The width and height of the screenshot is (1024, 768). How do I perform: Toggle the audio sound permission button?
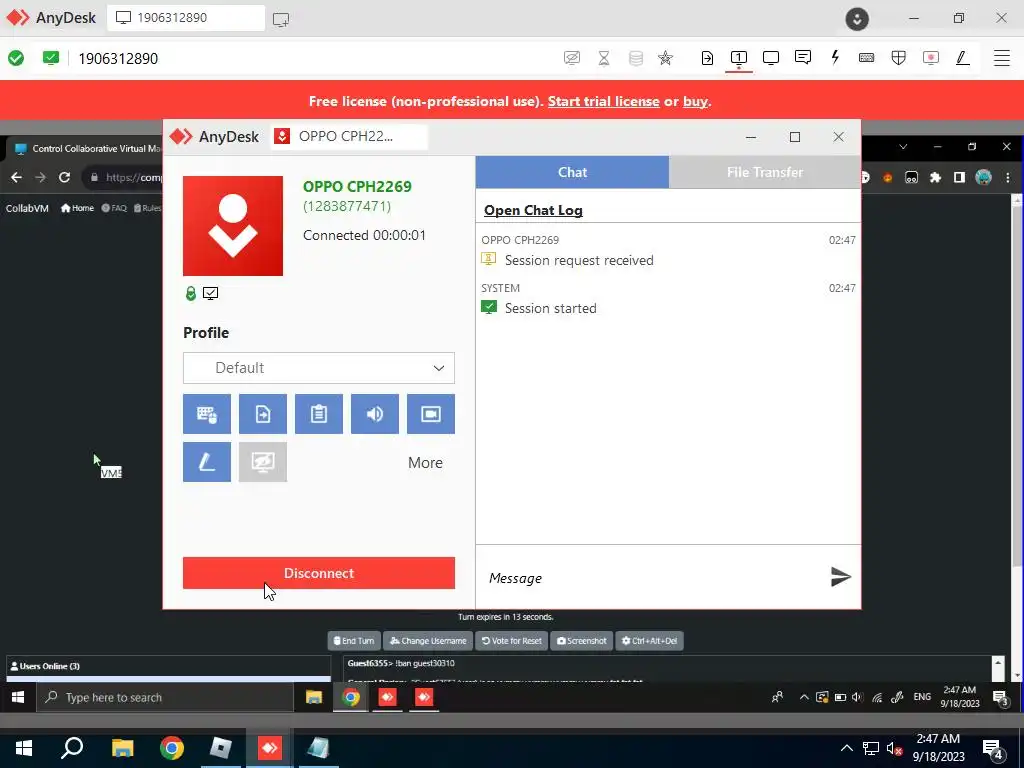click(x=375, y=414)
